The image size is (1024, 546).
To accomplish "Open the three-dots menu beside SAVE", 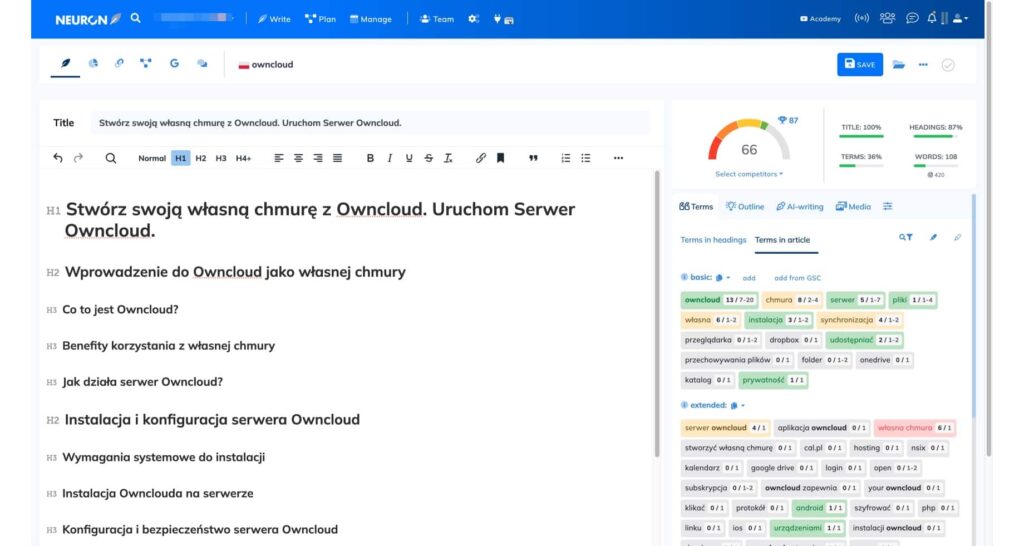I will pyautogui.click(x=923, y=64).
